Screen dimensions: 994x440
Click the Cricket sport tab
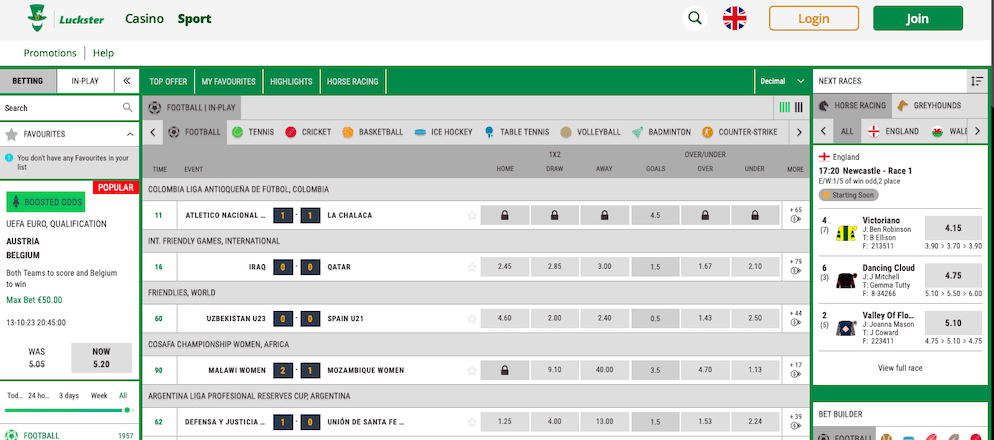click(x=308, y=132)
